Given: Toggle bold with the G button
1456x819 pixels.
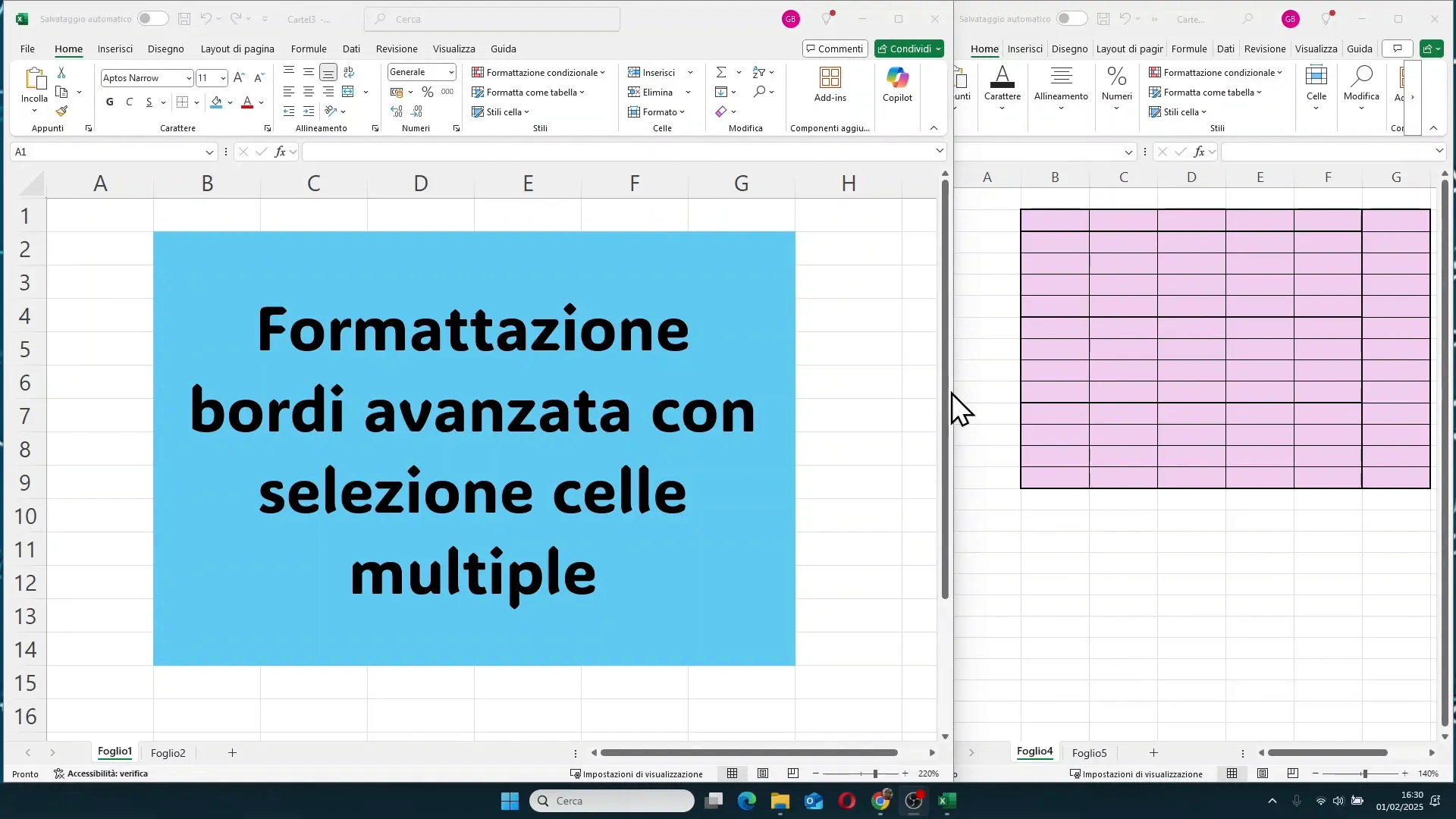Looking at the screenshot, I should coord(110,102).
